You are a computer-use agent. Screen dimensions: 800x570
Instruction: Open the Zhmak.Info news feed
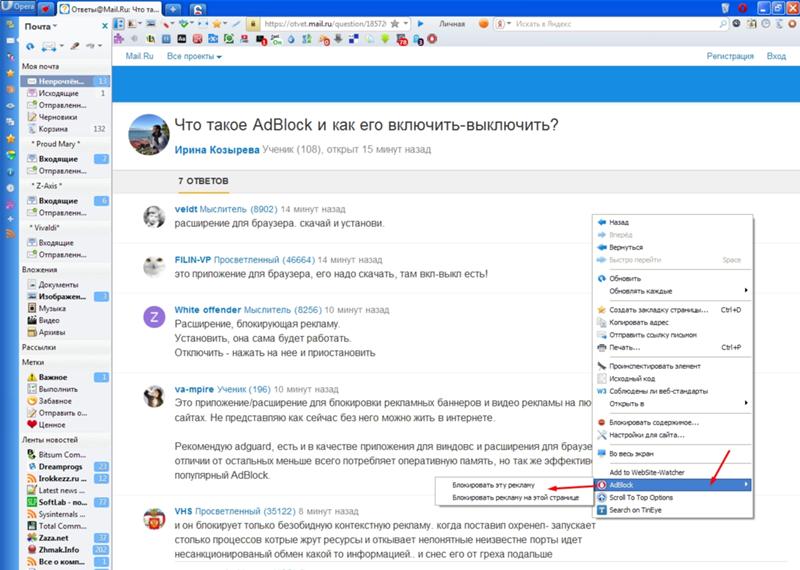click(x=65, y=550)
